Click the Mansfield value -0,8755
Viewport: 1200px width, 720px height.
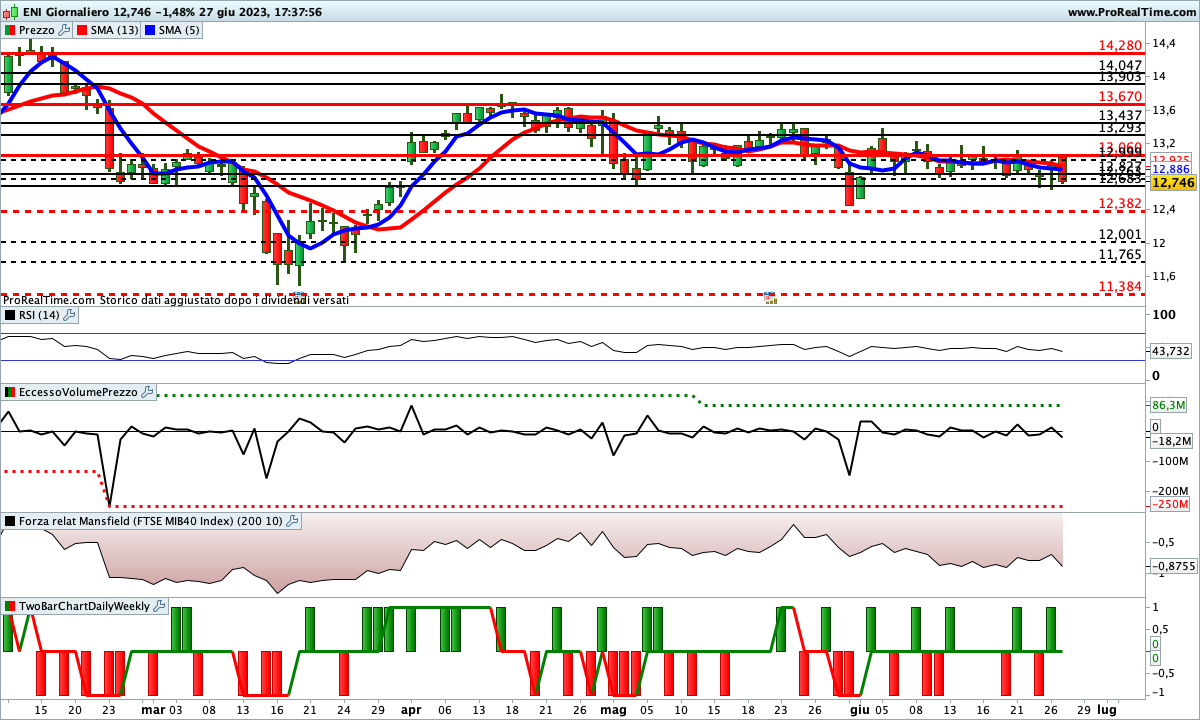point(1171,567)
